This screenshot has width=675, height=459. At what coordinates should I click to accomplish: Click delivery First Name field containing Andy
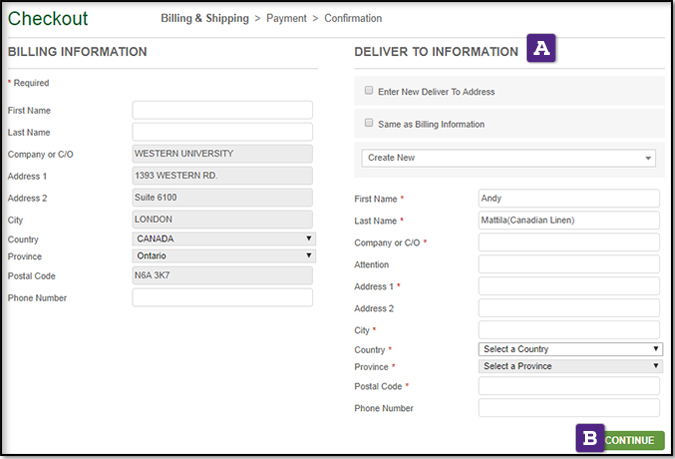point(569,198)
